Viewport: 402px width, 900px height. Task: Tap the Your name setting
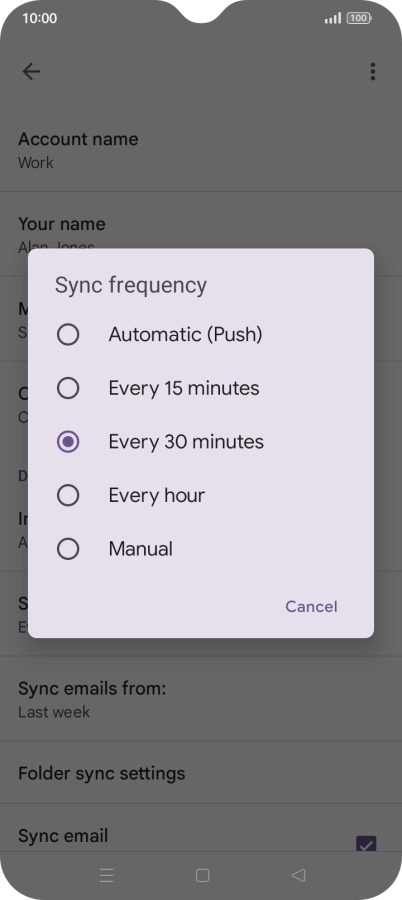click(201, 234)
